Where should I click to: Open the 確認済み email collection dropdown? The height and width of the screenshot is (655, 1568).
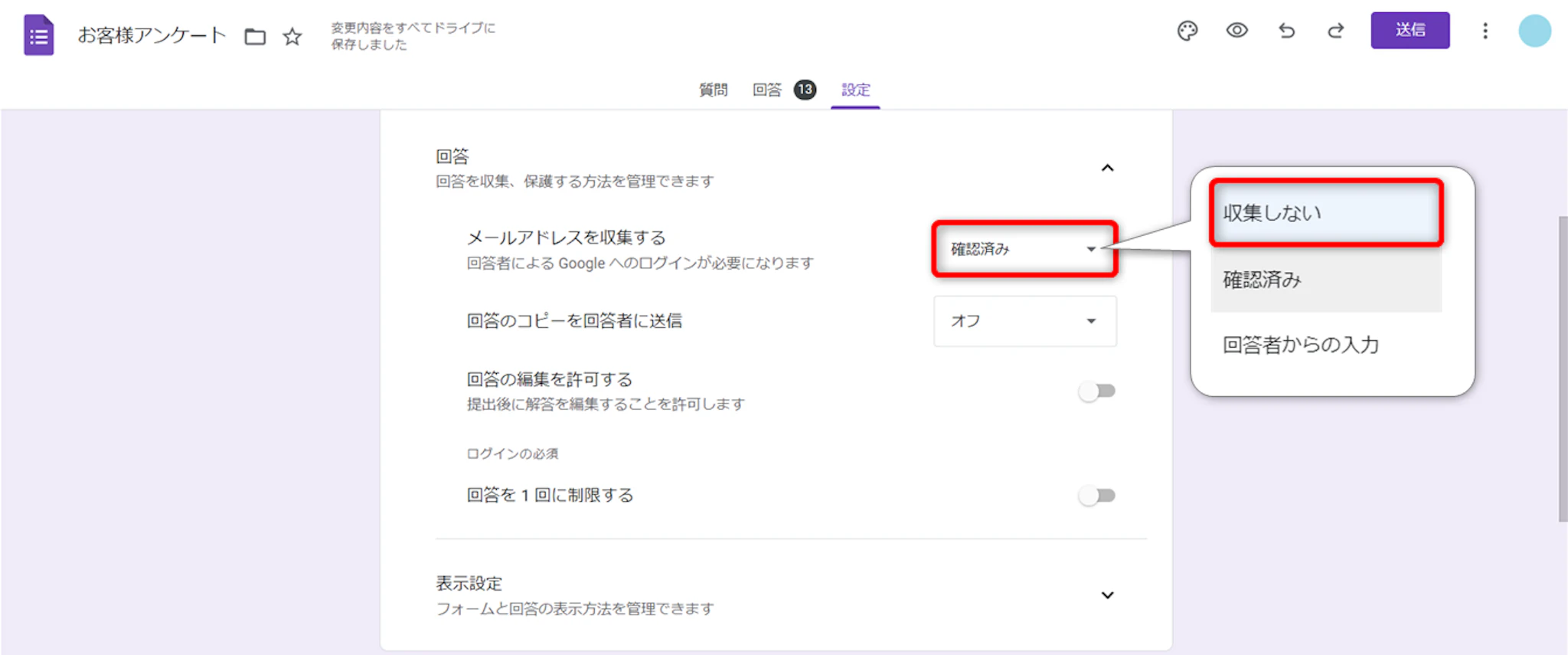[x=1024, y=249]
